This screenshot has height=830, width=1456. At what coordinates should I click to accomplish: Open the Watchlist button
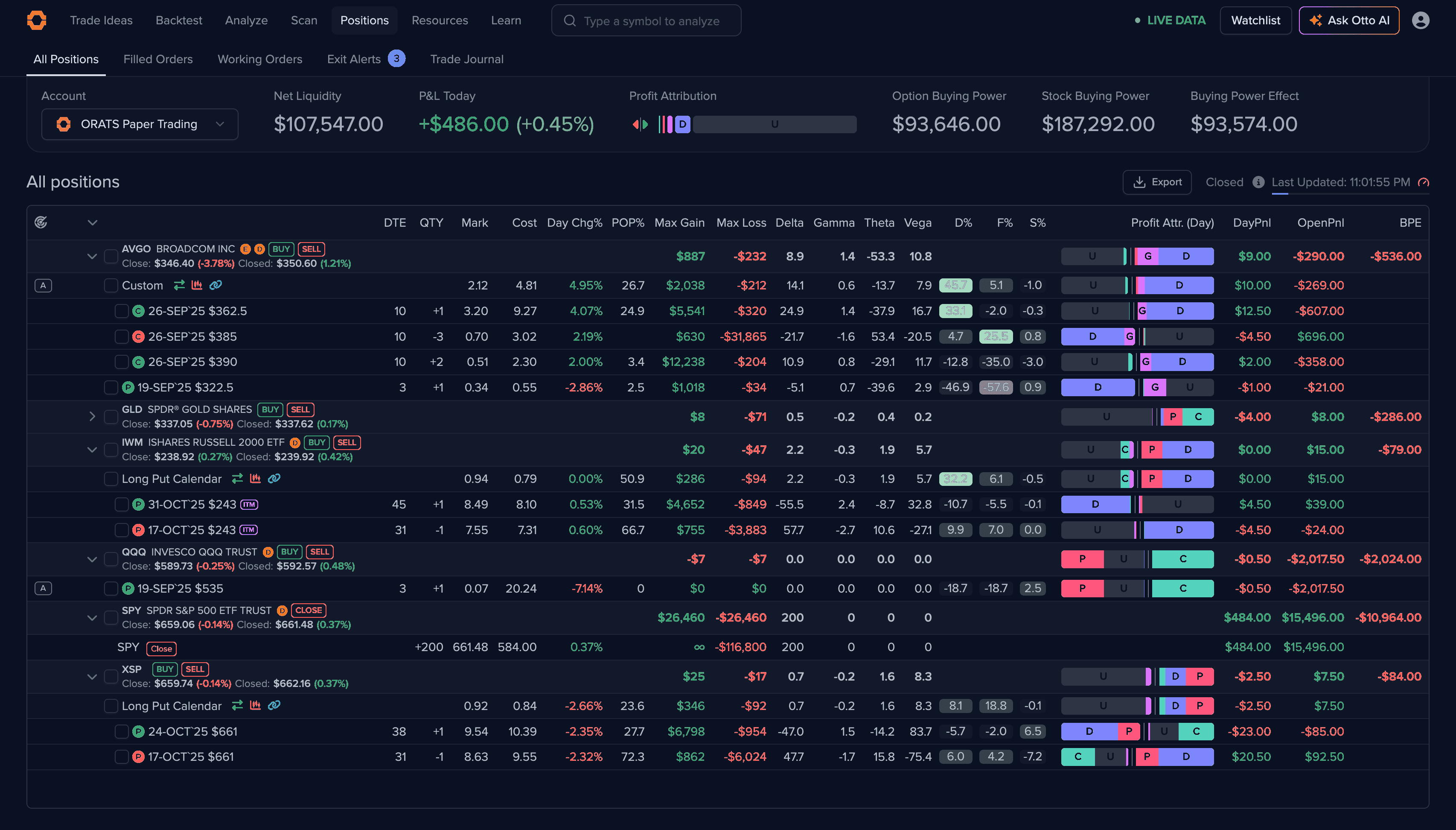tap(1255, 20)
